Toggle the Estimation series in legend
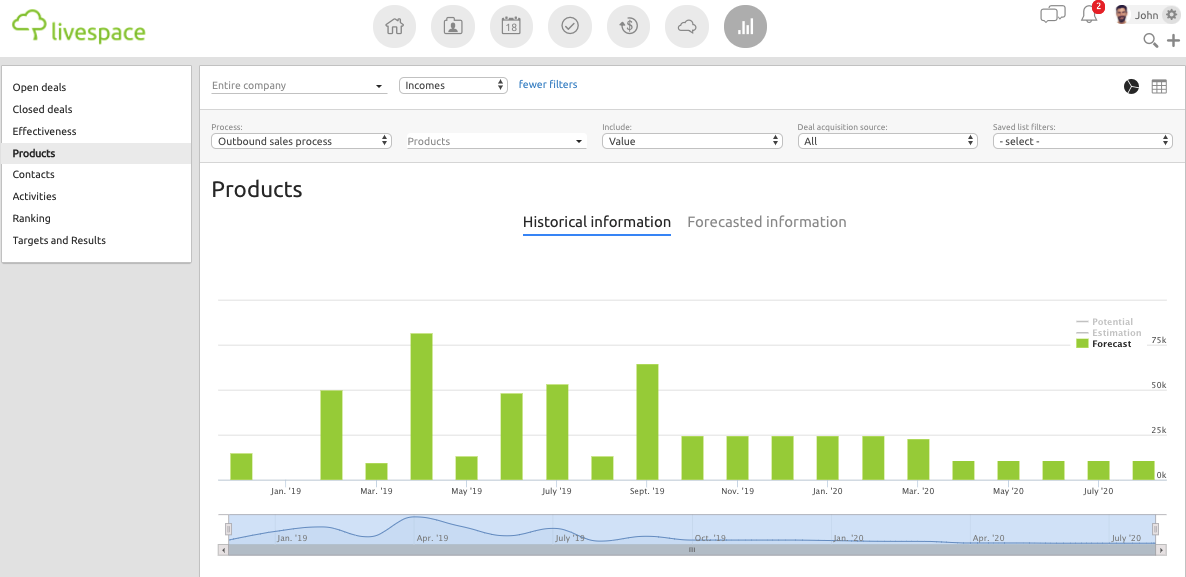The width and height of the screenshot is (1186, 577). click(1108, 333)
